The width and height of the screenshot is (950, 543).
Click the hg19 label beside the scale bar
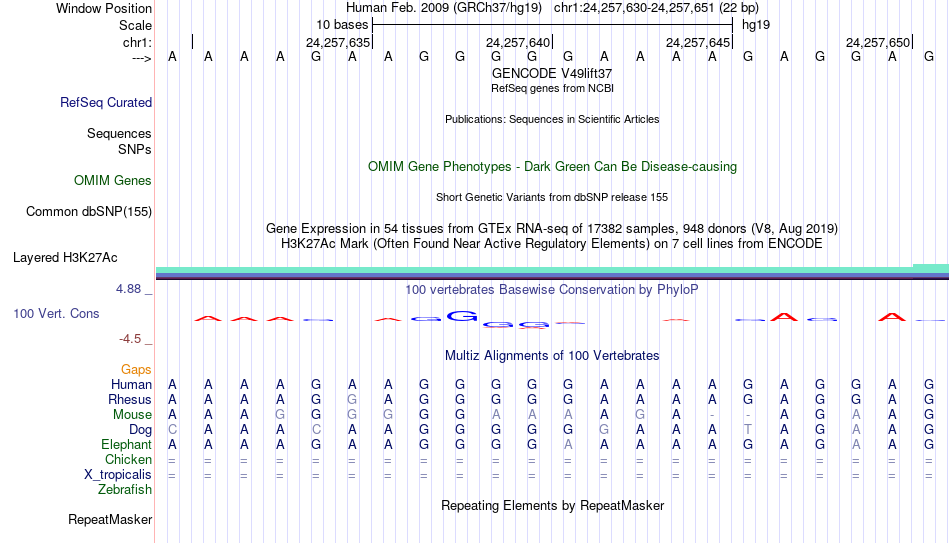[756, 25]
